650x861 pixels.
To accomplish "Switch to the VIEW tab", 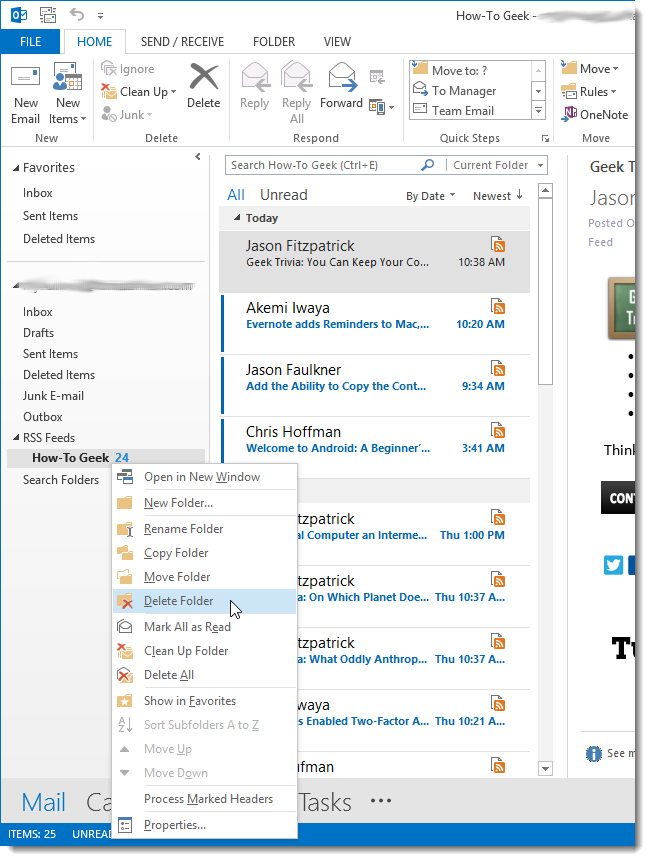I will (337, 42).
